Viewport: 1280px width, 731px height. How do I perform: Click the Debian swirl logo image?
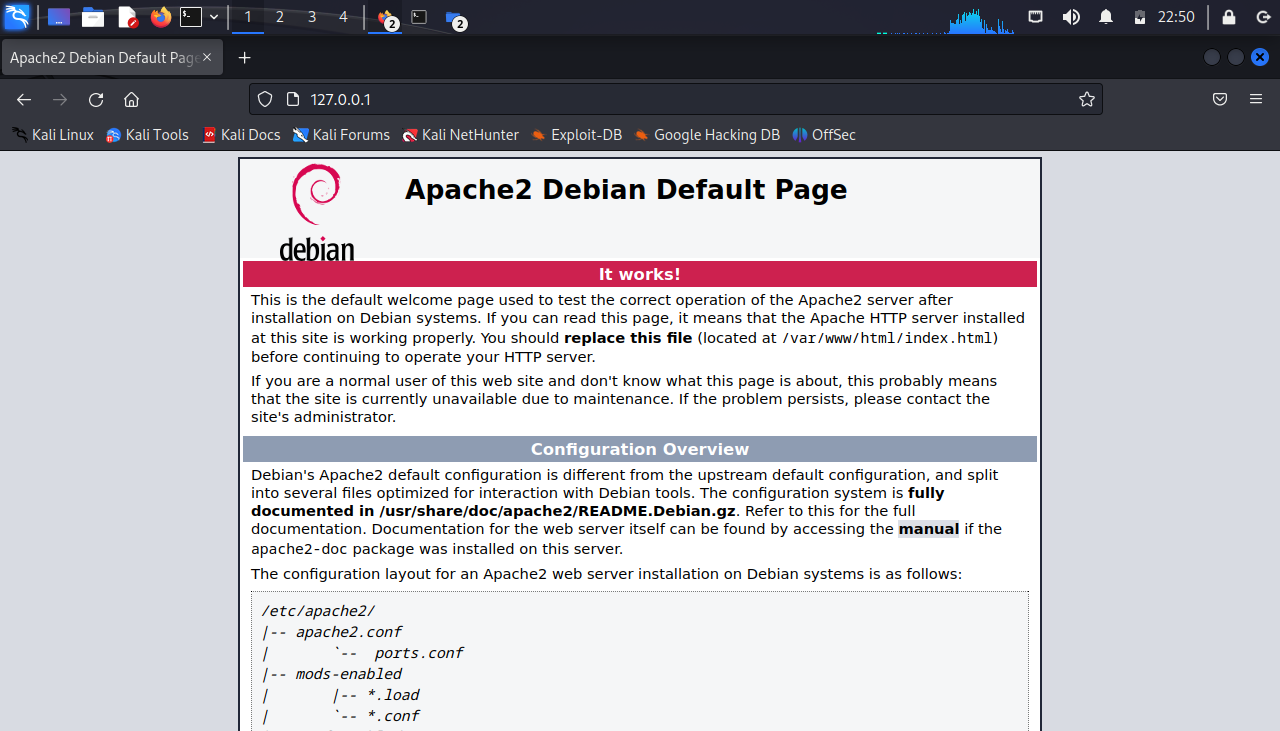point(316,212)
